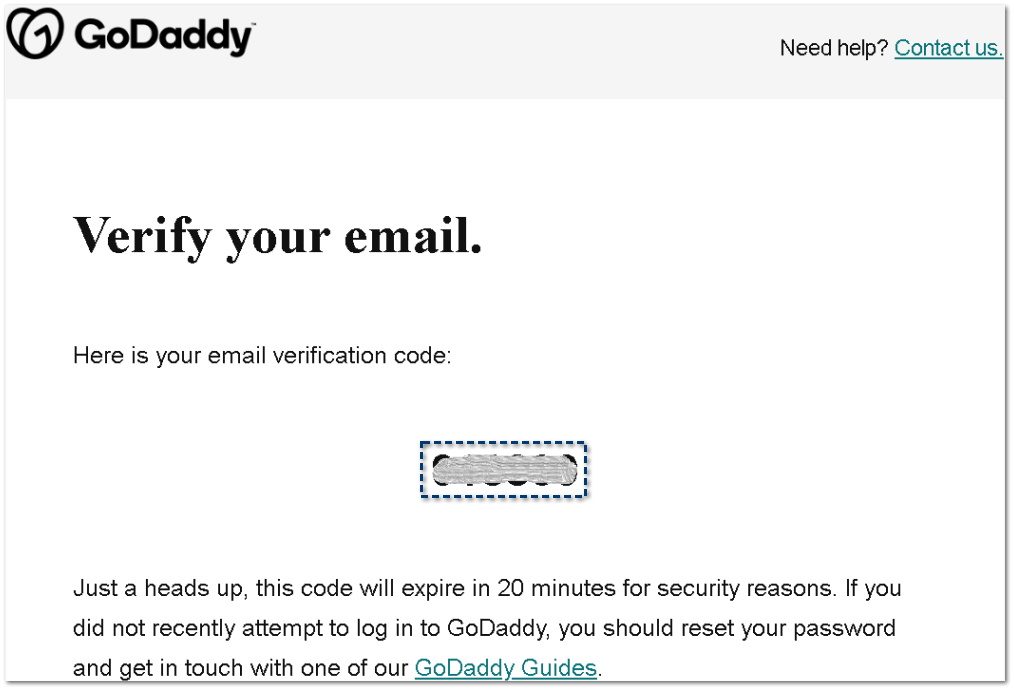Image resolution: width=1014 pixels, height=690 pixels.
Task: Click the GoDaddy wordmark in header
Action: pyautogui.click(x=164, y=37)
